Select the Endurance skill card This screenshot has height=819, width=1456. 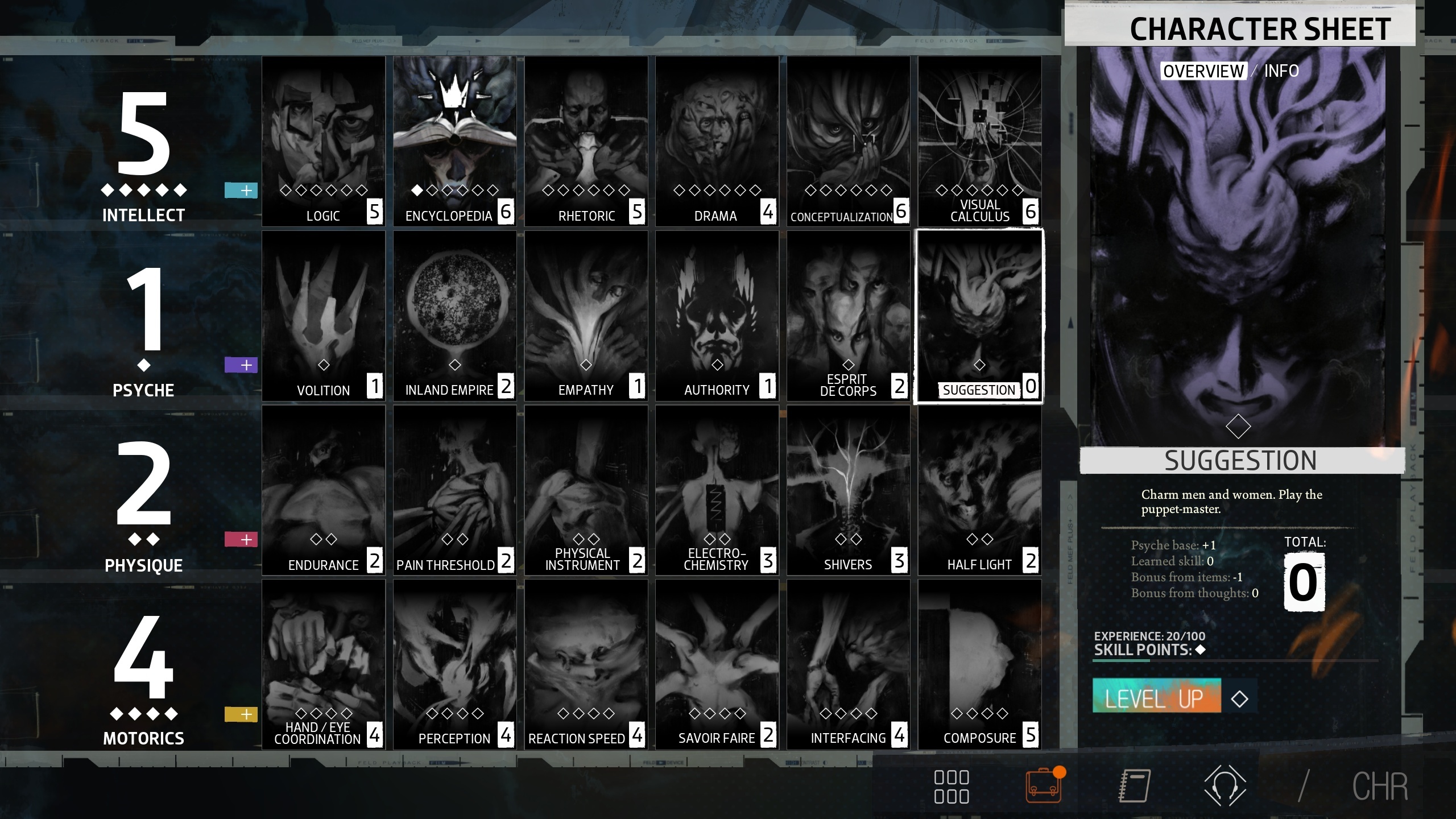pyautogui.click(x=324, y=490)
